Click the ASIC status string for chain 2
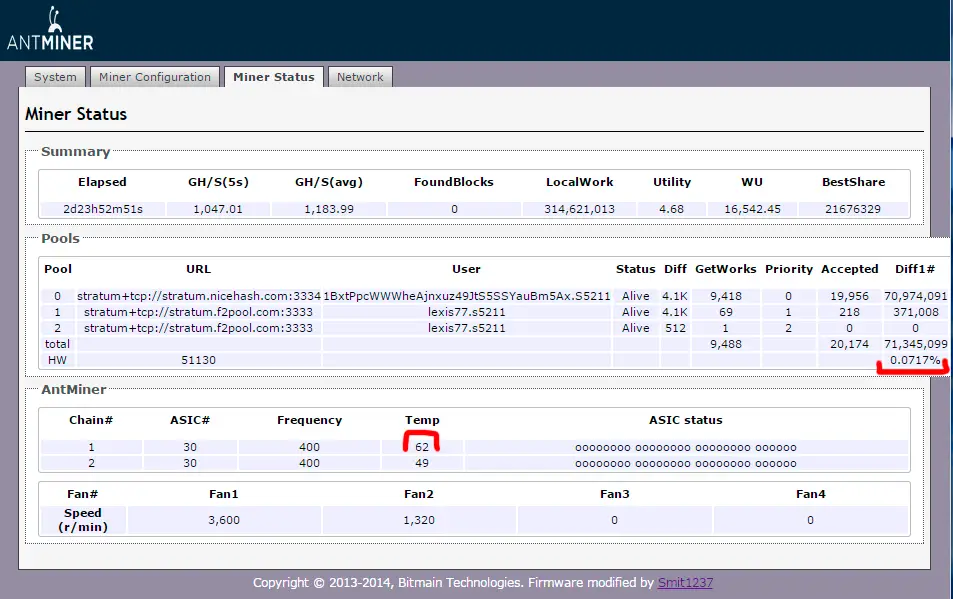 coord(686,464)
